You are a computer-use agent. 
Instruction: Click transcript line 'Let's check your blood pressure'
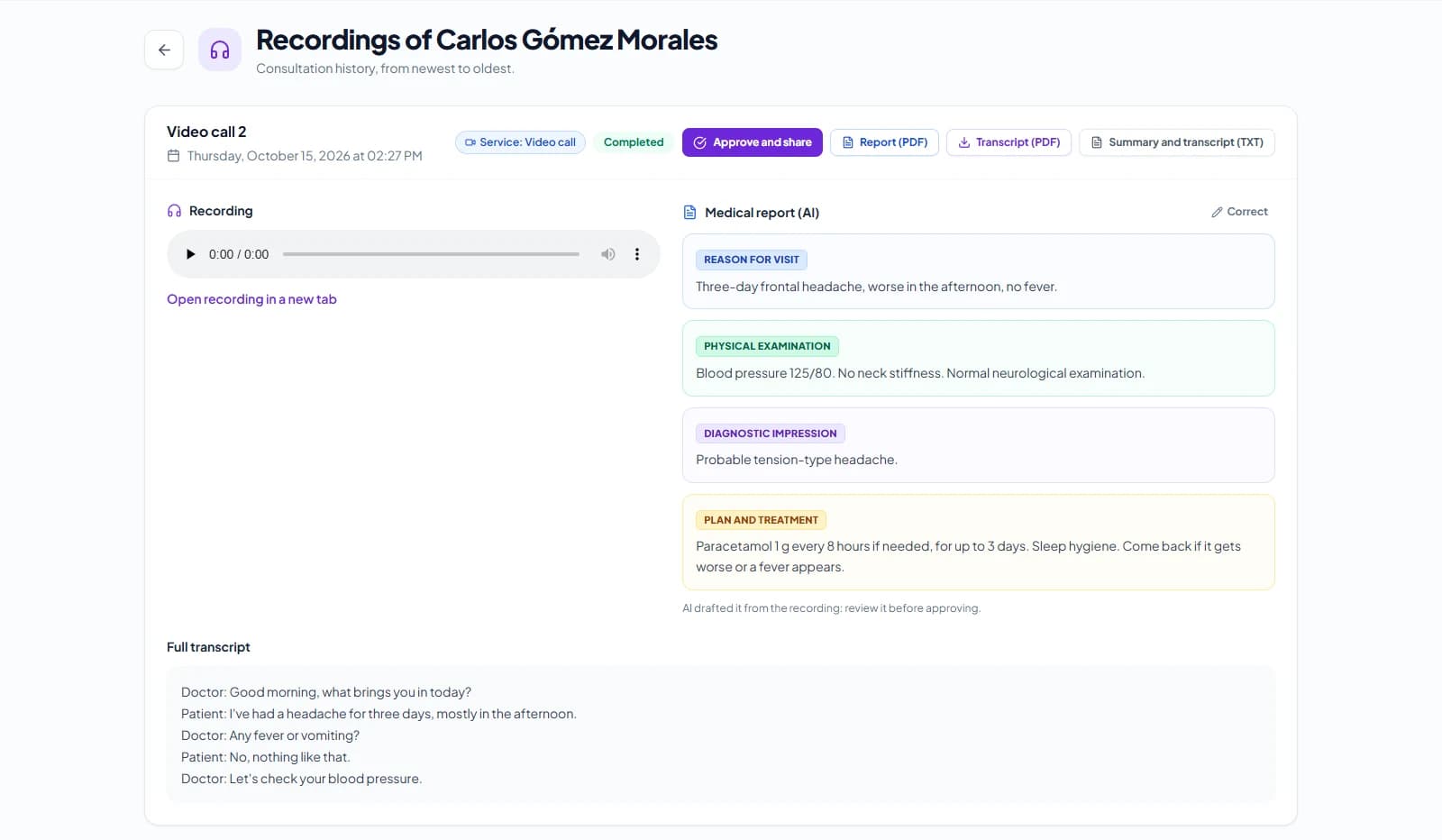pos(302,779)
